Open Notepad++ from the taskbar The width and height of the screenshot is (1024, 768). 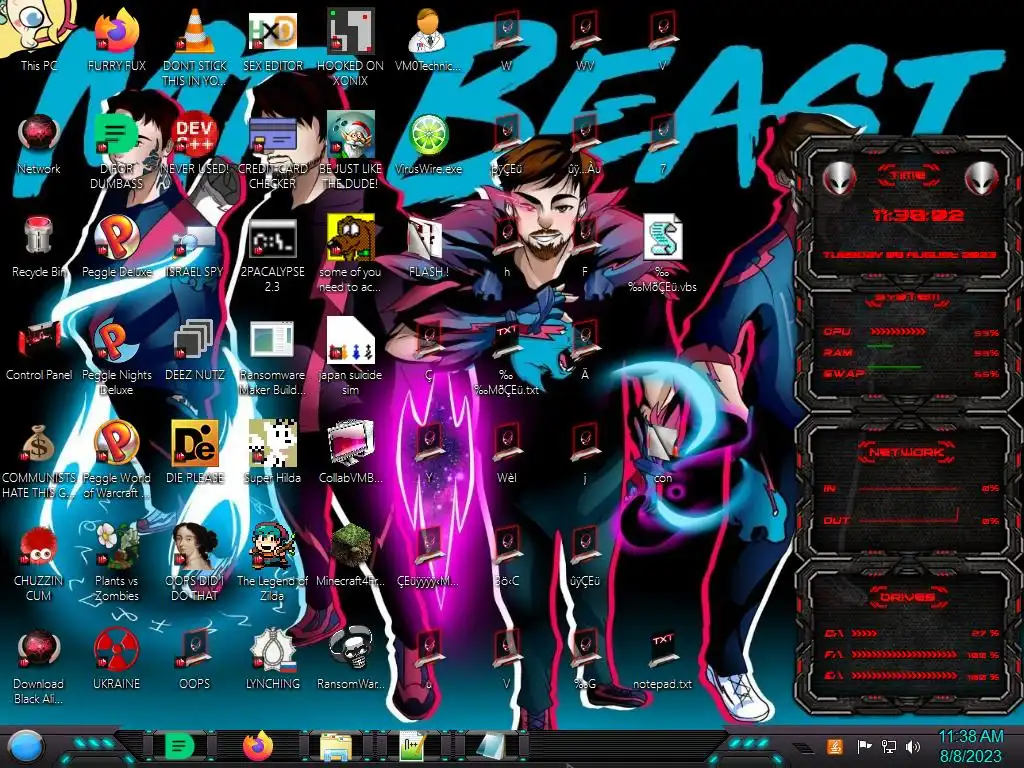pos(413,746)
